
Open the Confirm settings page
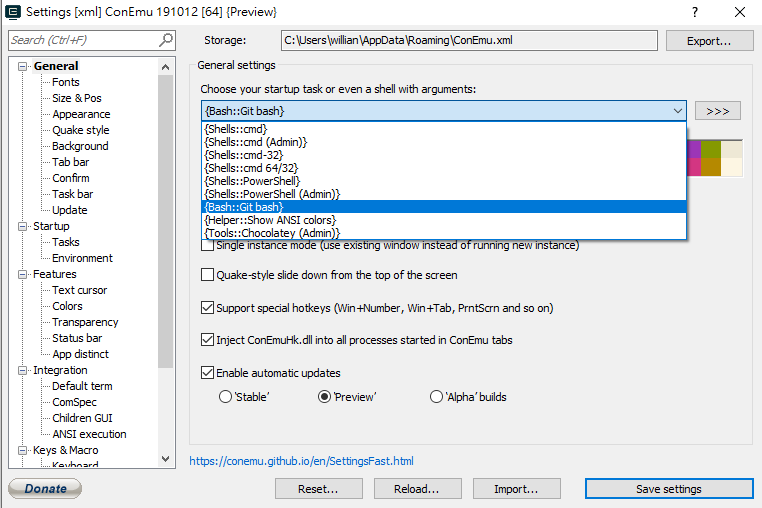(71, 178)
